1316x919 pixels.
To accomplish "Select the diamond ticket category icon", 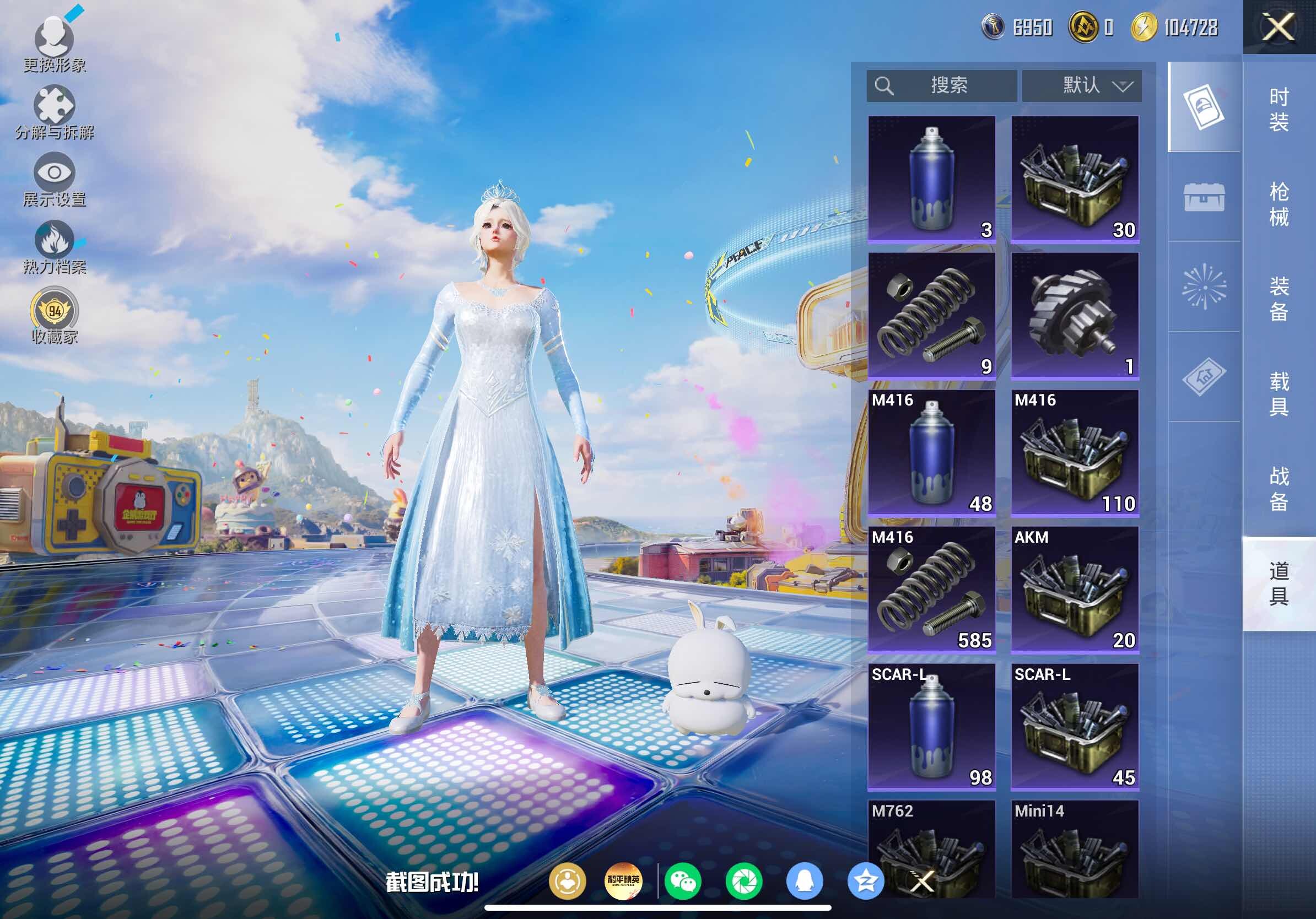I will tap(1204, 376).
